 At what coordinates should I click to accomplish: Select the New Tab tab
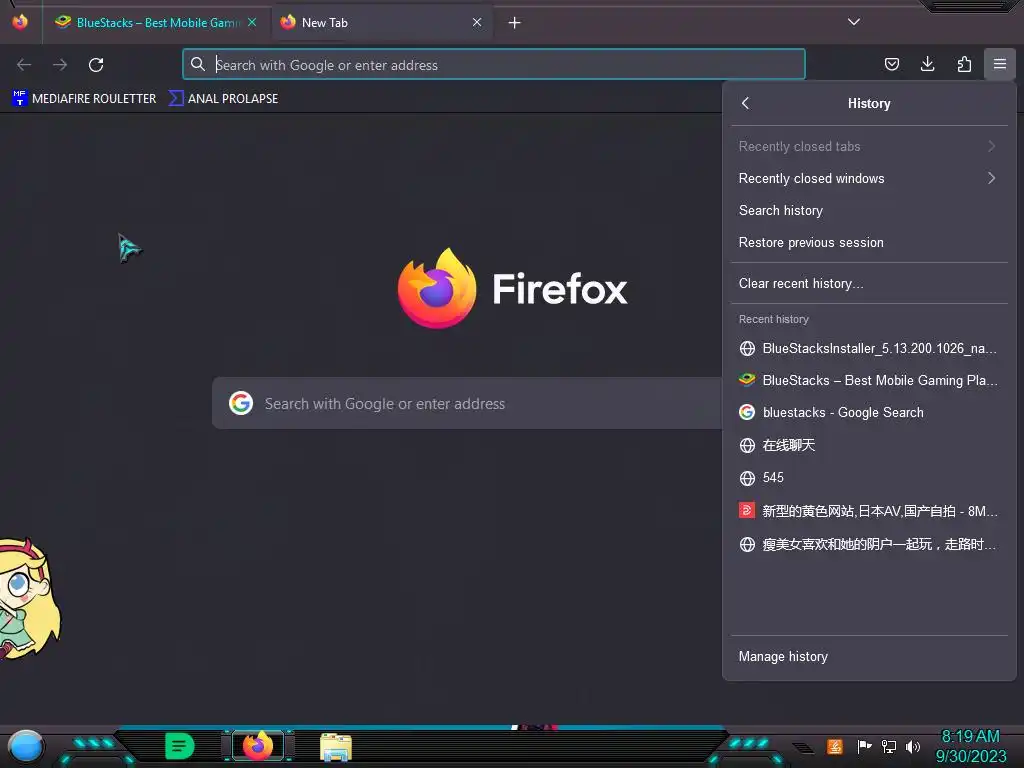(x=382, y=22)
